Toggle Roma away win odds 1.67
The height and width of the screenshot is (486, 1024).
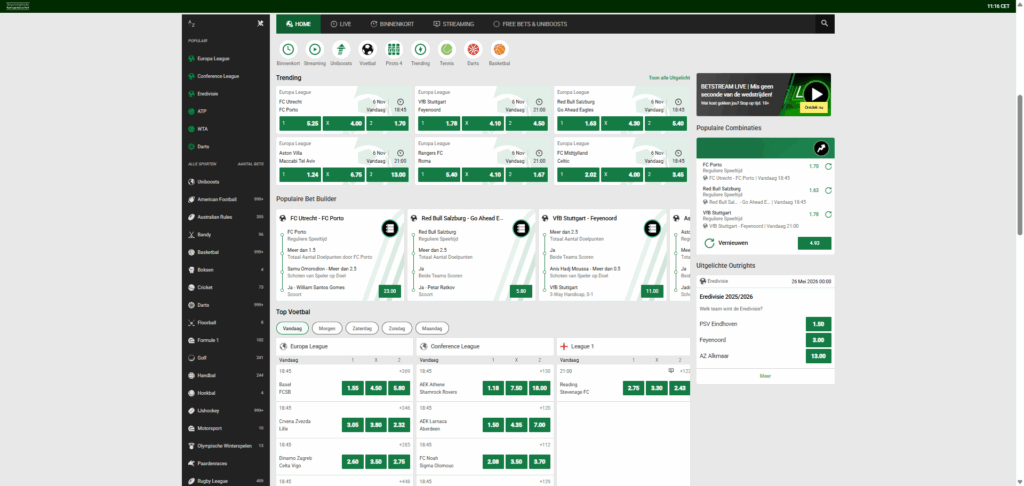click(x=526, y=174)
